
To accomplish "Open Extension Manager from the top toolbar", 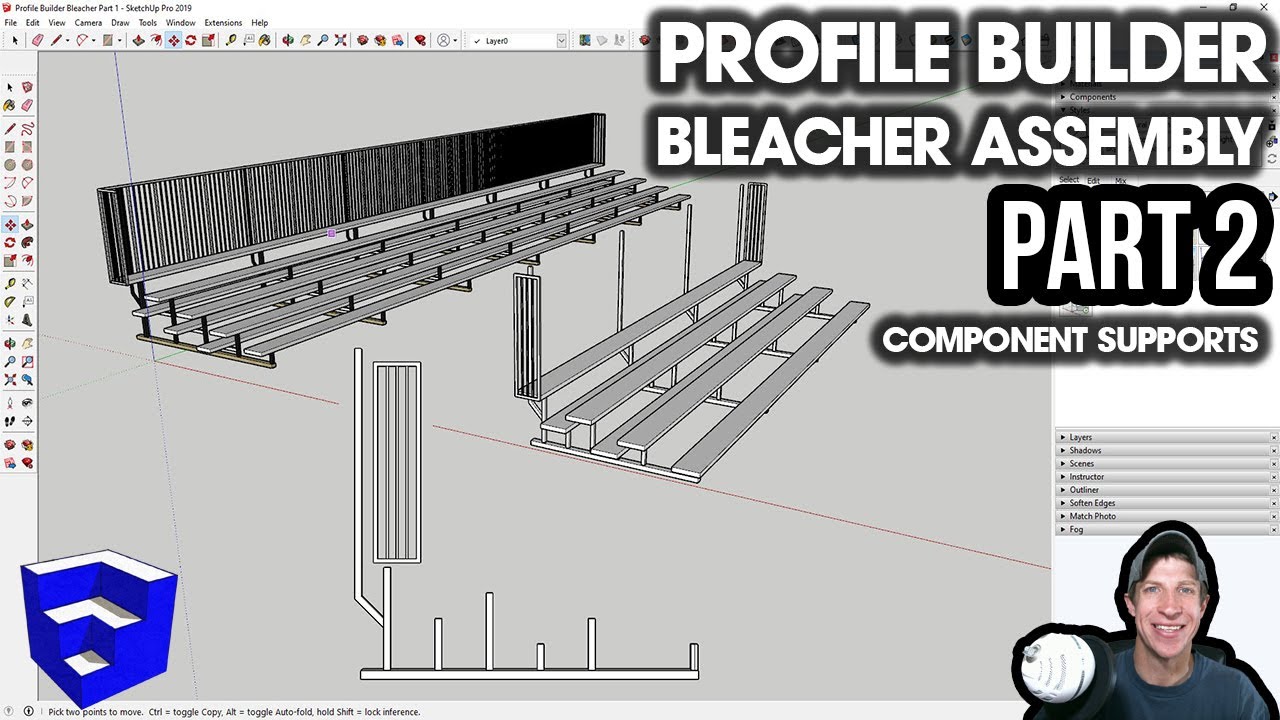I will pos(420,41).
